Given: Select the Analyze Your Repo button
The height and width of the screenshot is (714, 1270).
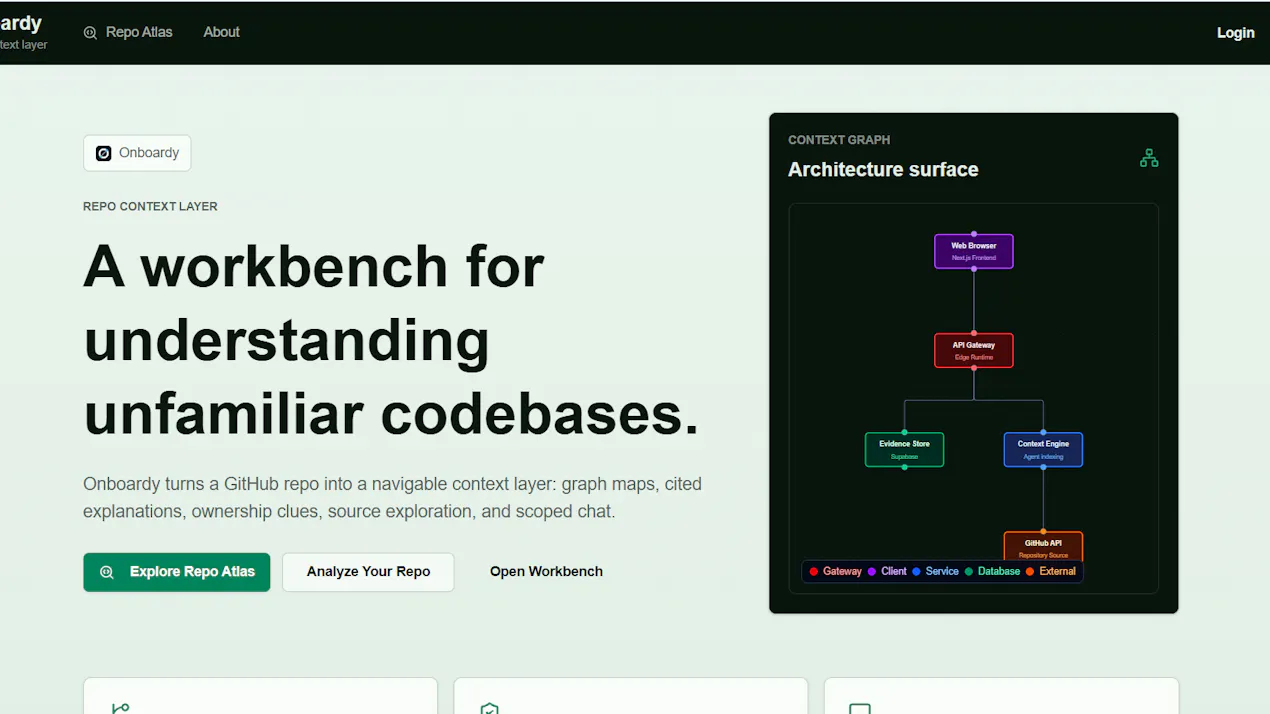Looking at the screenshot, I should [x=368, y=572].
